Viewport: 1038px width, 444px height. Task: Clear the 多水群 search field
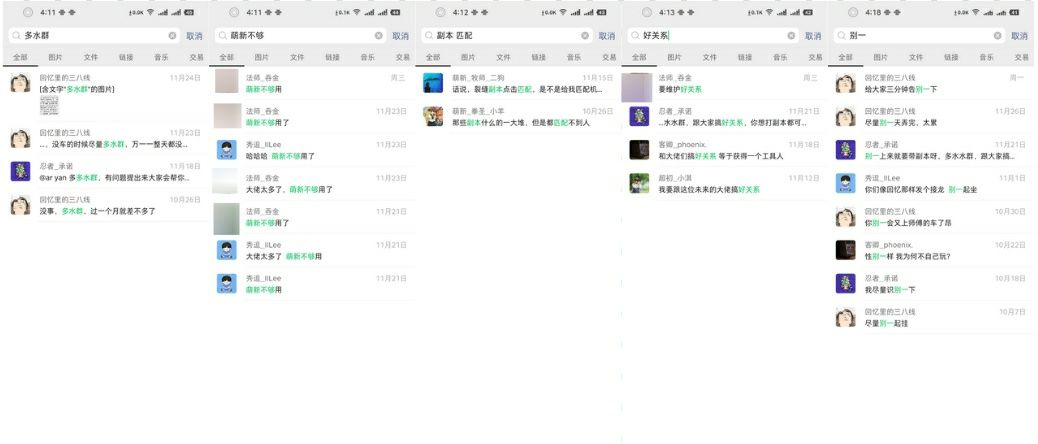(x=172, y=36)
